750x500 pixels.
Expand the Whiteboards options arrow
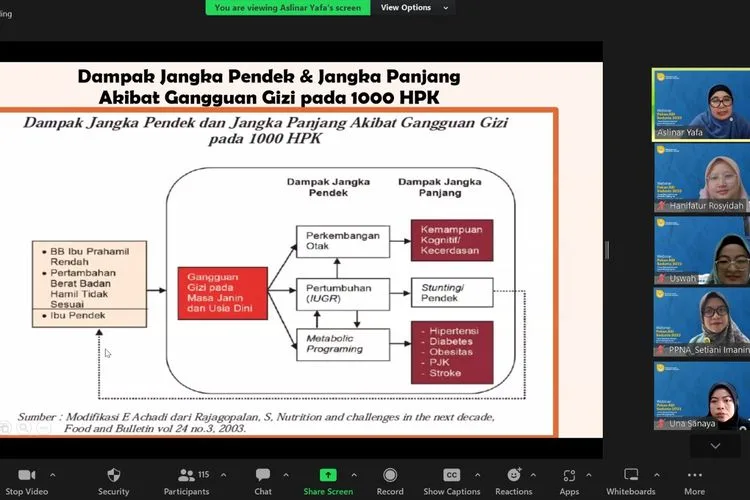(x=657, y=475)
